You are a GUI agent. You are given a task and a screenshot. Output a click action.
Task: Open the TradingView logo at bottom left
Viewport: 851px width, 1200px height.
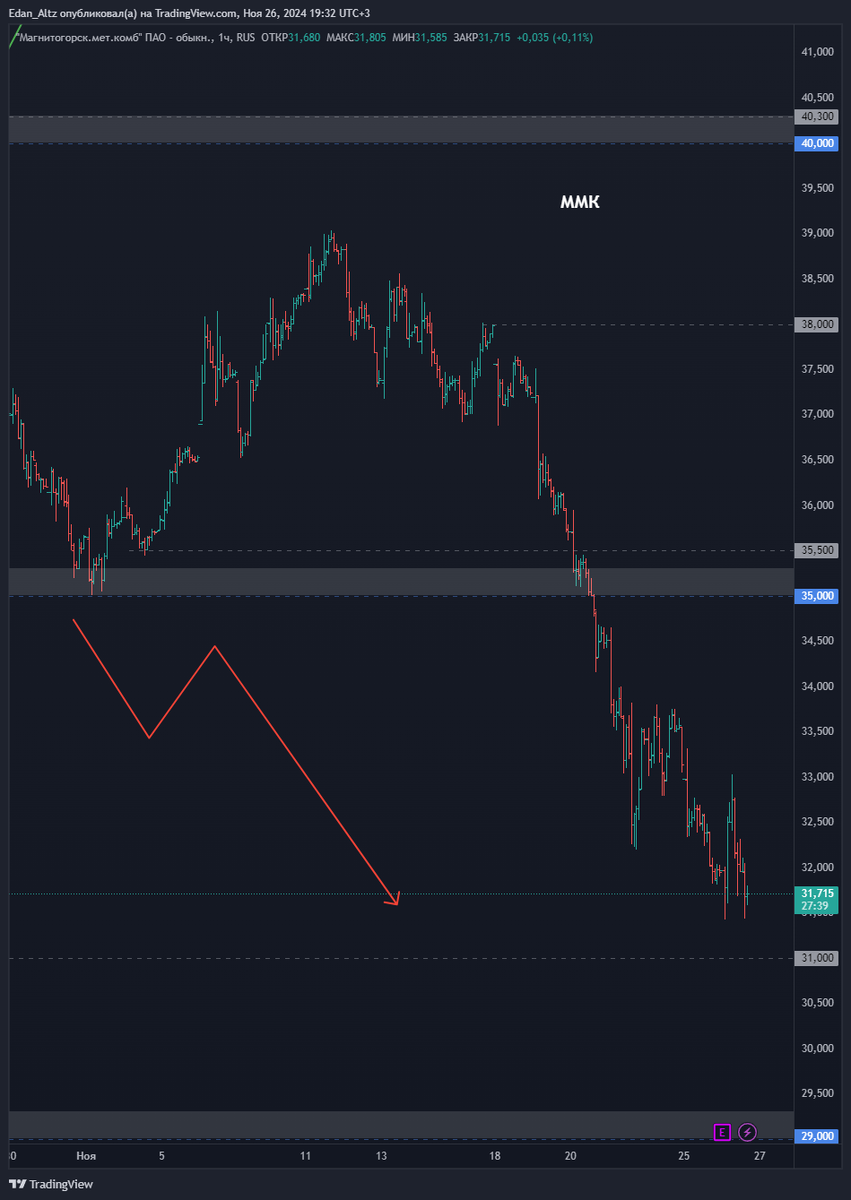pos(51,1184)
